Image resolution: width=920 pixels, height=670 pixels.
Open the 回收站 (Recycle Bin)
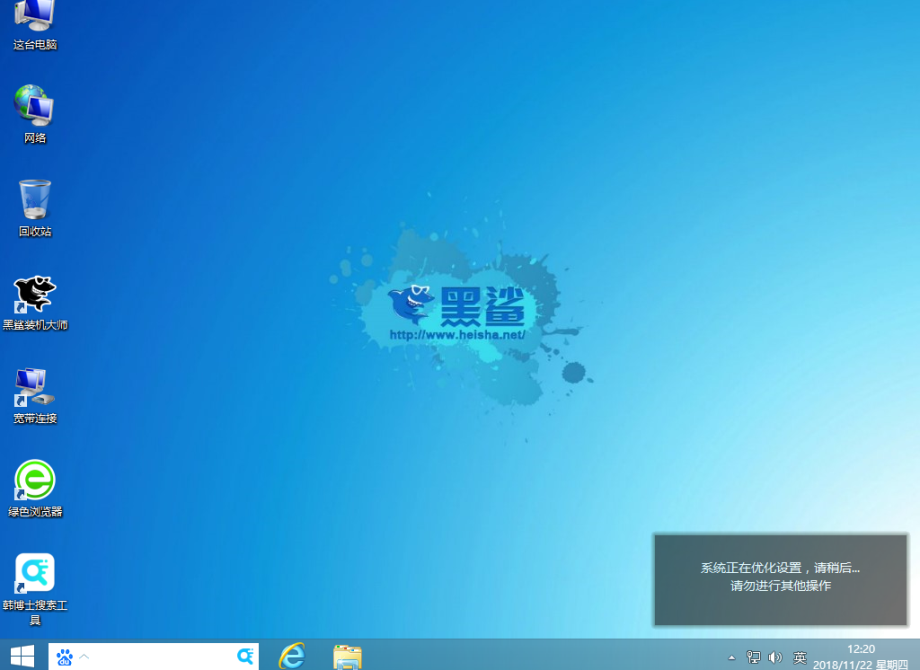pyautogui.click(x=34, y=200)
